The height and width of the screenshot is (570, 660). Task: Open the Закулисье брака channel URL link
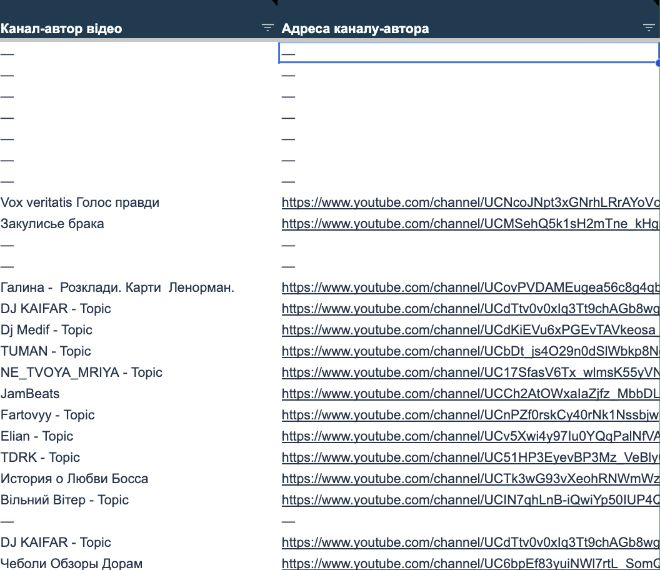pos(470,224)
